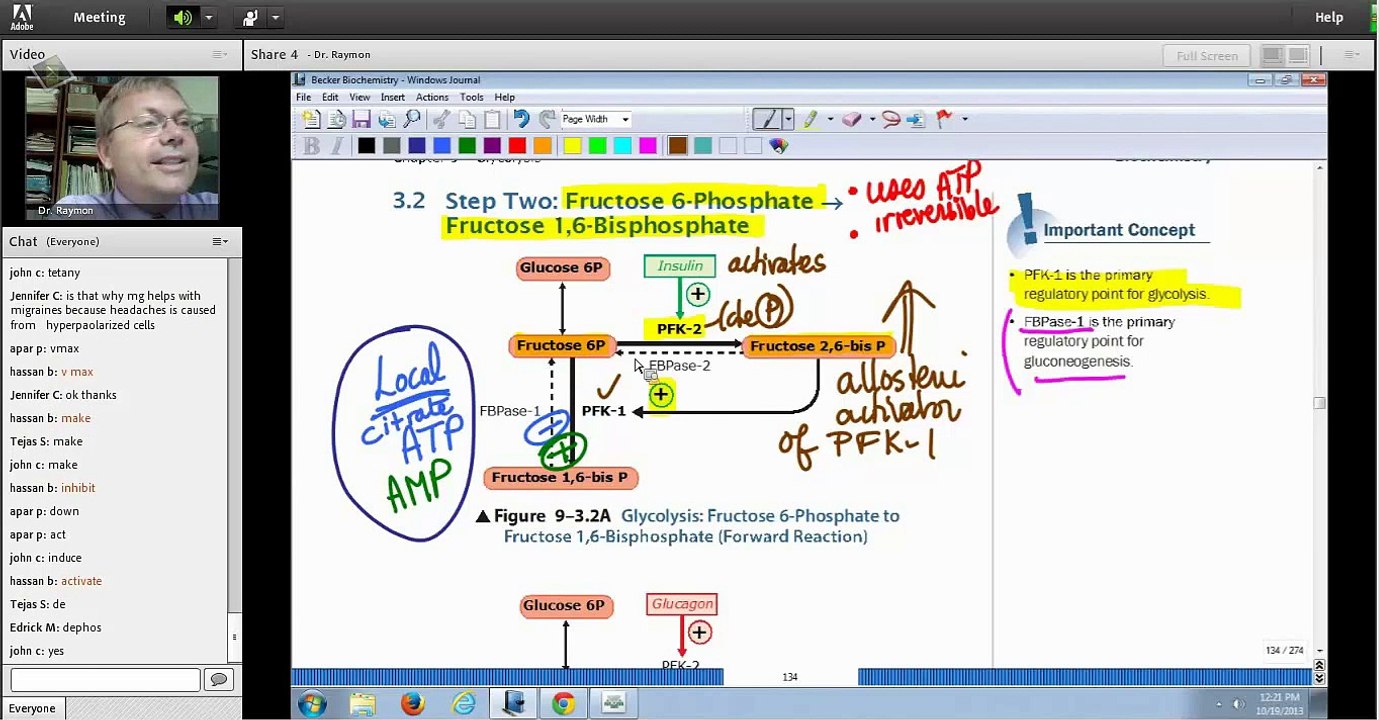Click the Italic I formatting icon

[336, 146]
